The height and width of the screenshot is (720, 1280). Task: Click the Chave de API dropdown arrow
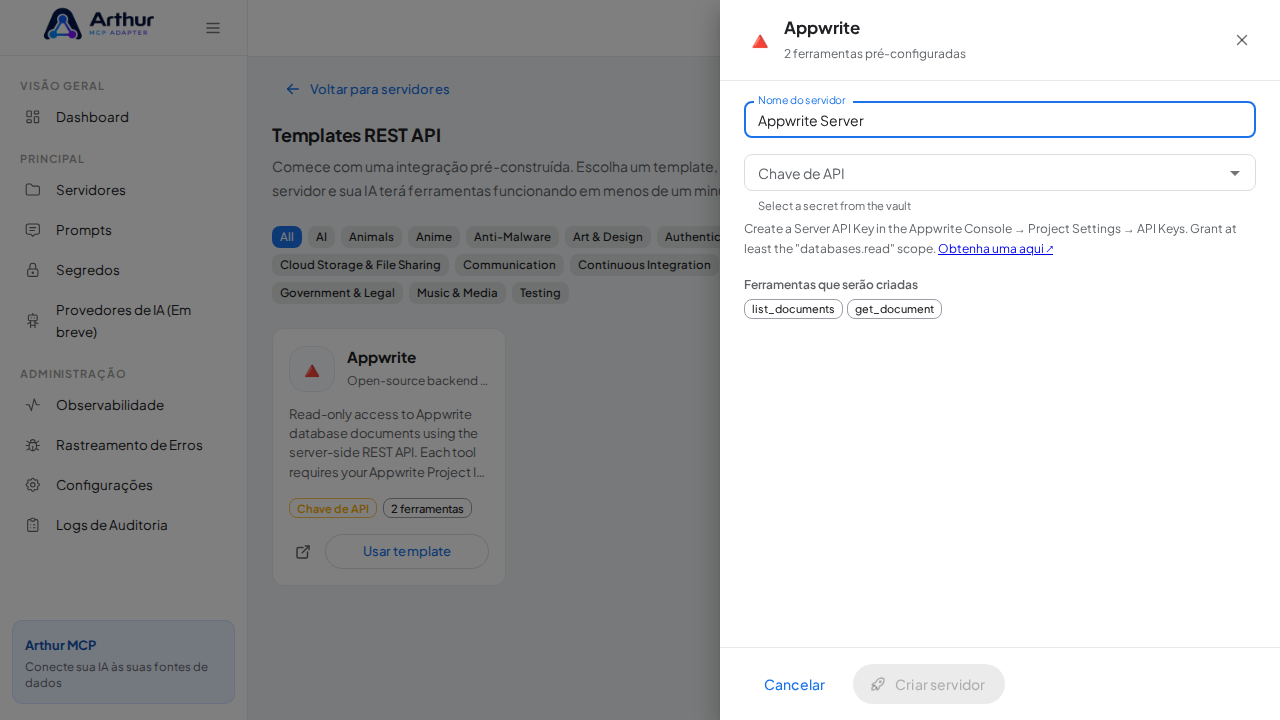click(x=1235, y=173)
